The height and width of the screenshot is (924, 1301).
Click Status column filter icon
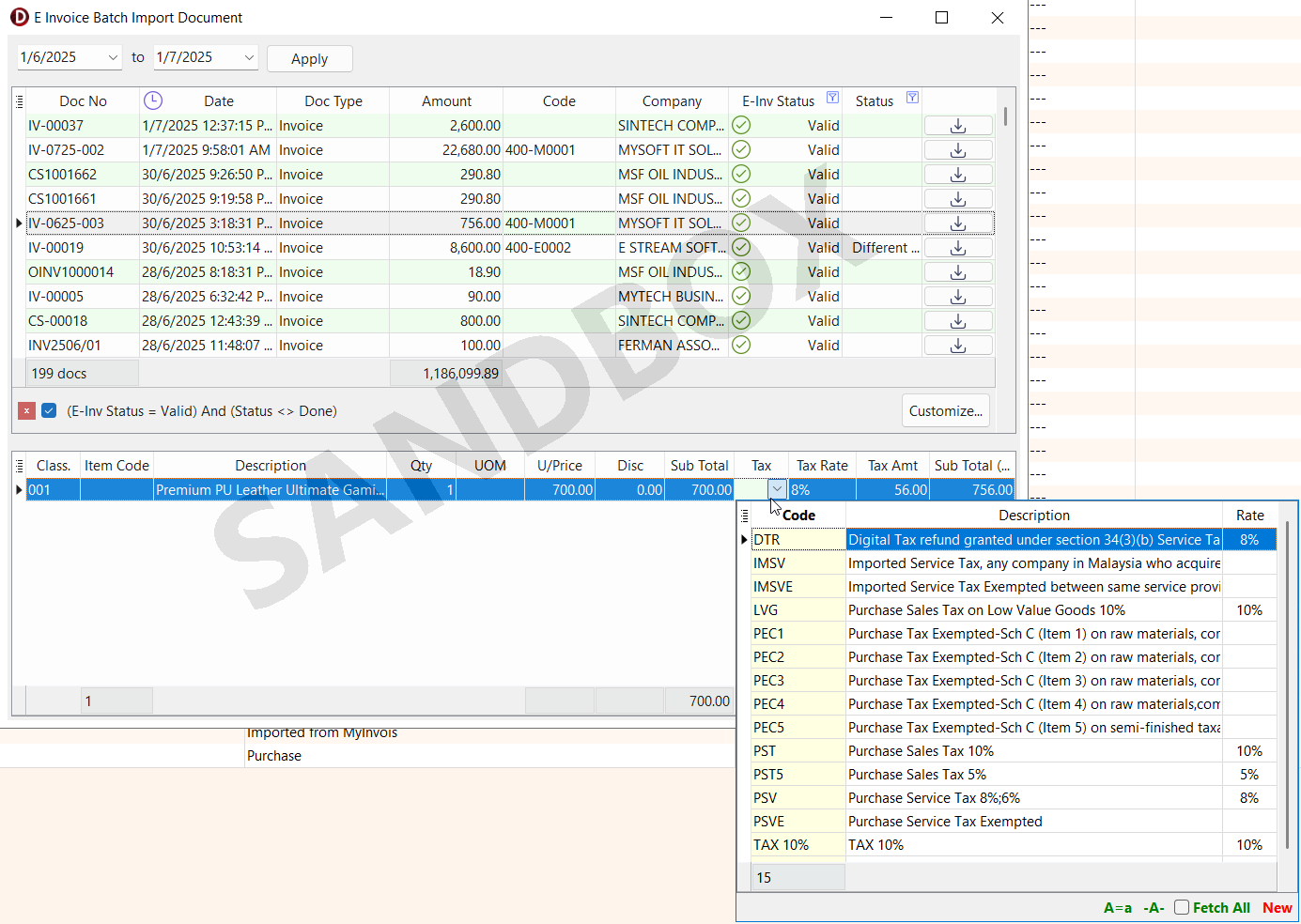(911, 98)
